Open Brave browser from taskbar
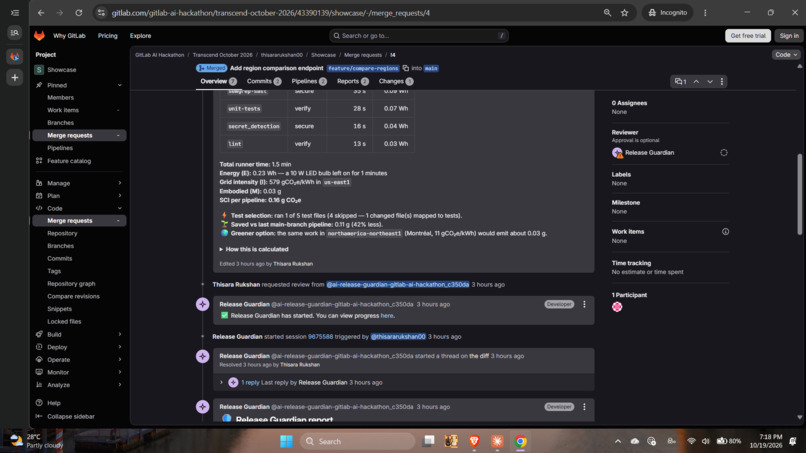 tap(474, 441)
